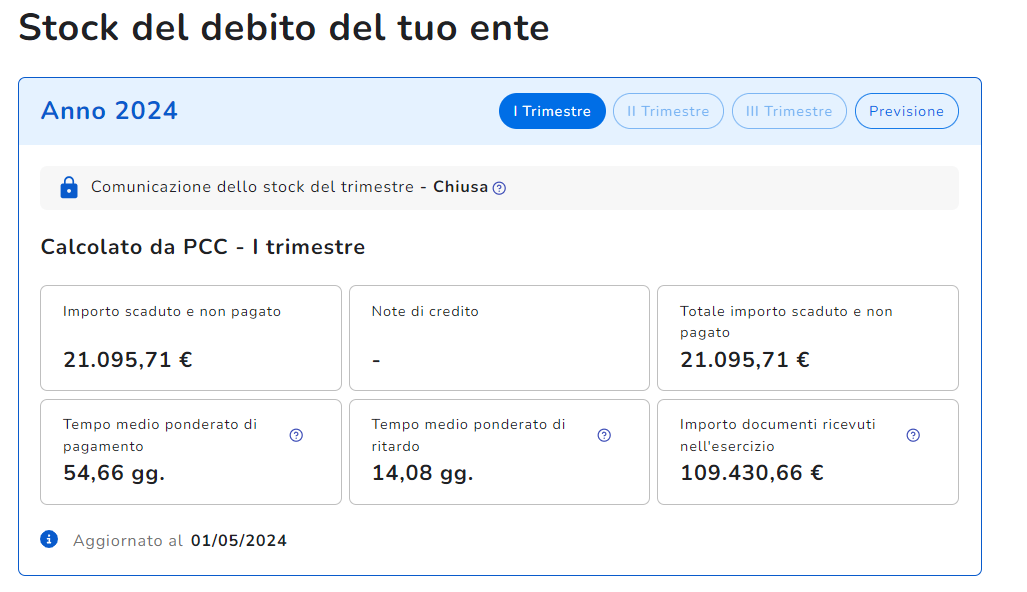Click the lock icon beside Comunicazione dello stock
This screenshot has height=592, width=1027.
pyautogui.click(x=68, y=188)
